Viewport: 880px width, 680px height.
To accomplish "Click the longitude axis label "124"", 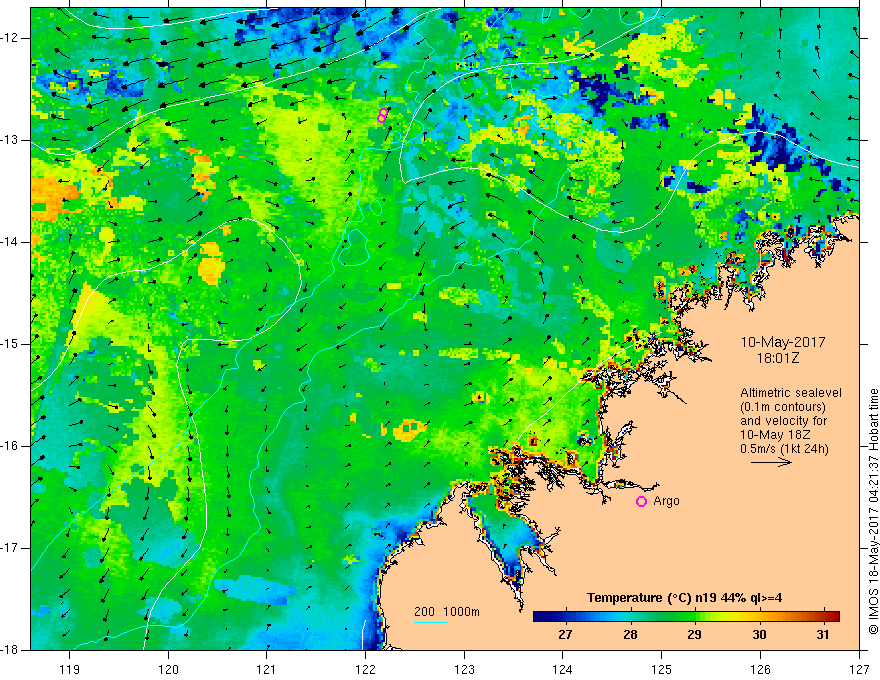I will pyautogui.click(x=563, y=669).
